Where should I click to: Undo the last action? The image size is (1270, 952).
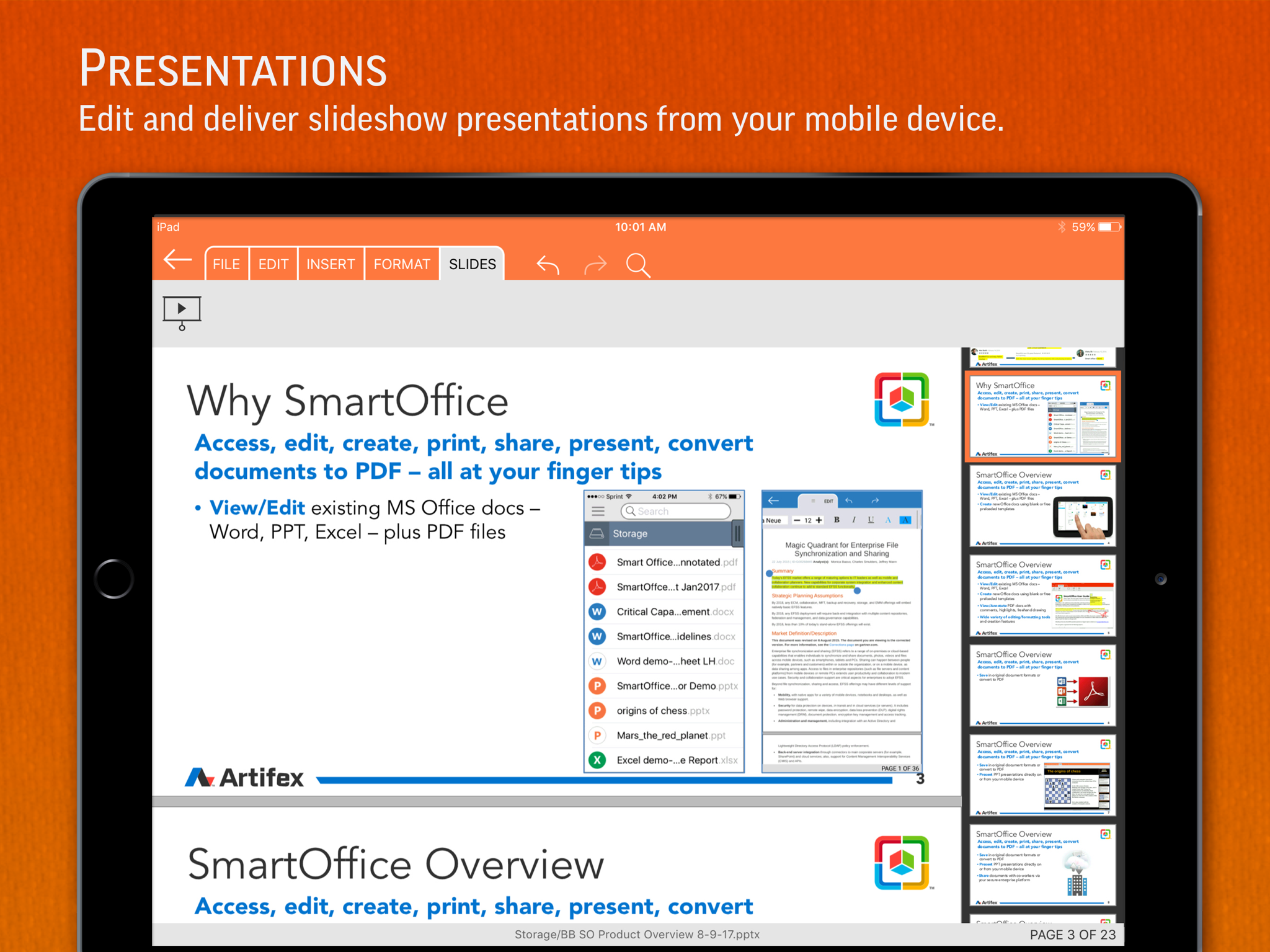tap(548, 265)
